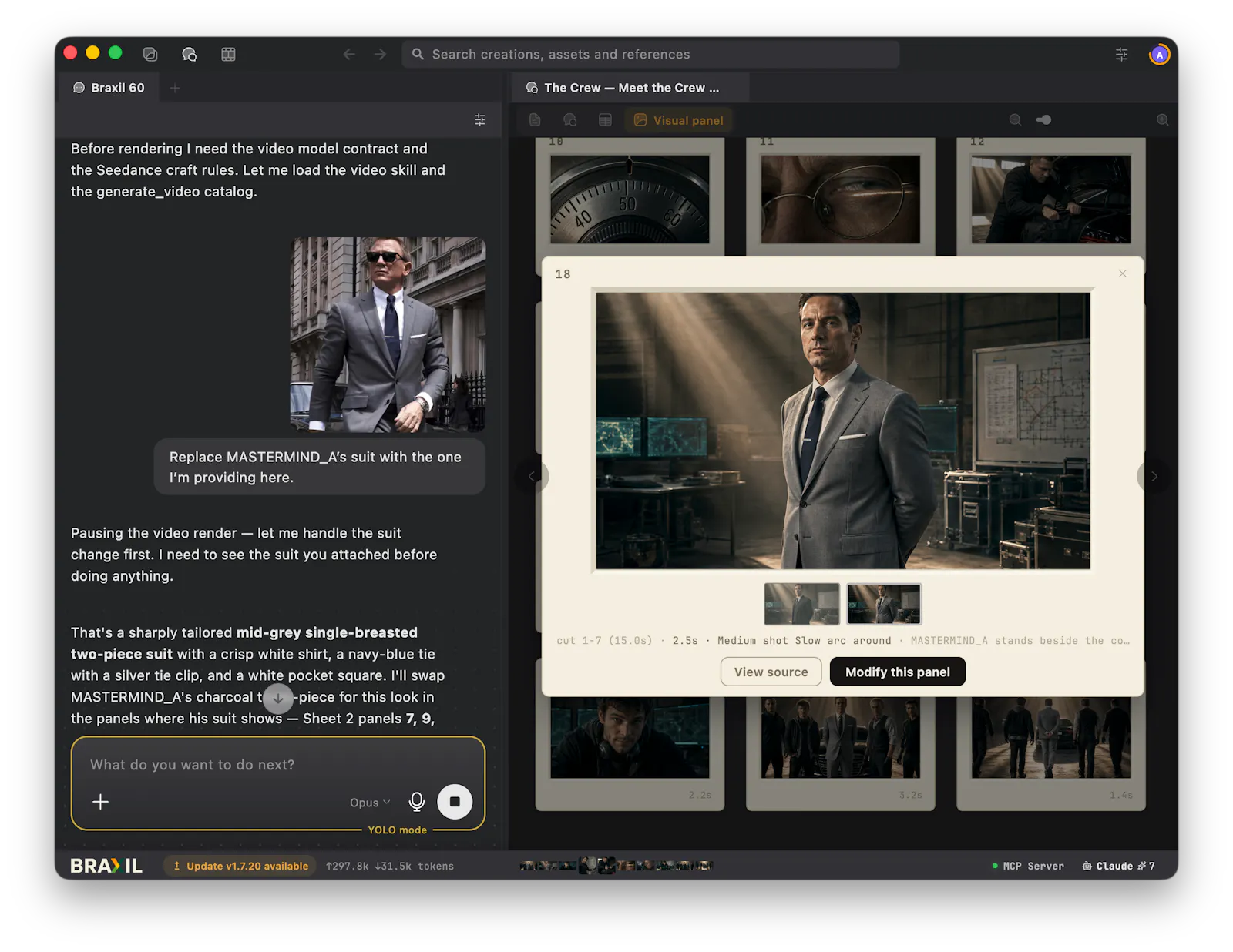Open panel 11 glasses close-up thumbnail
The width and height of the screenshot is (1233, 952).
click(x=840, y=199)
